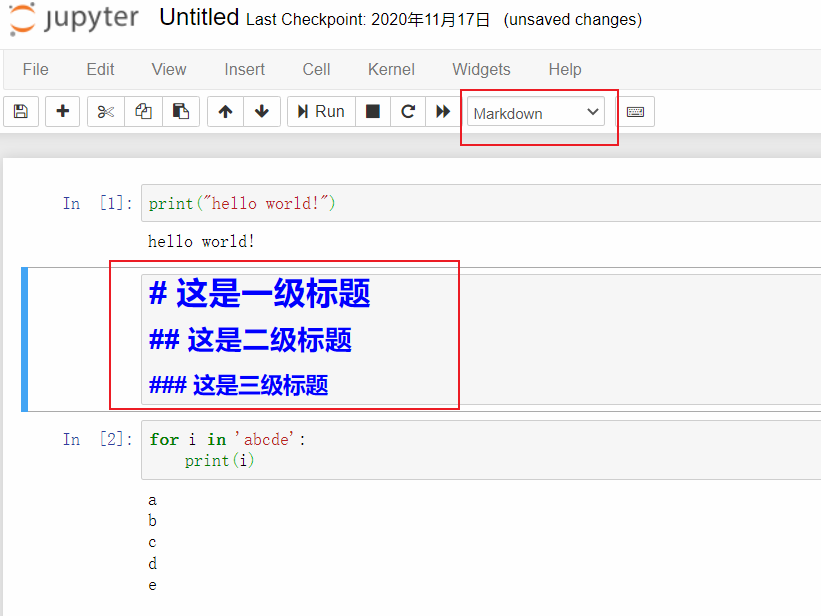Copy selected cells icon

pos(143,112)
